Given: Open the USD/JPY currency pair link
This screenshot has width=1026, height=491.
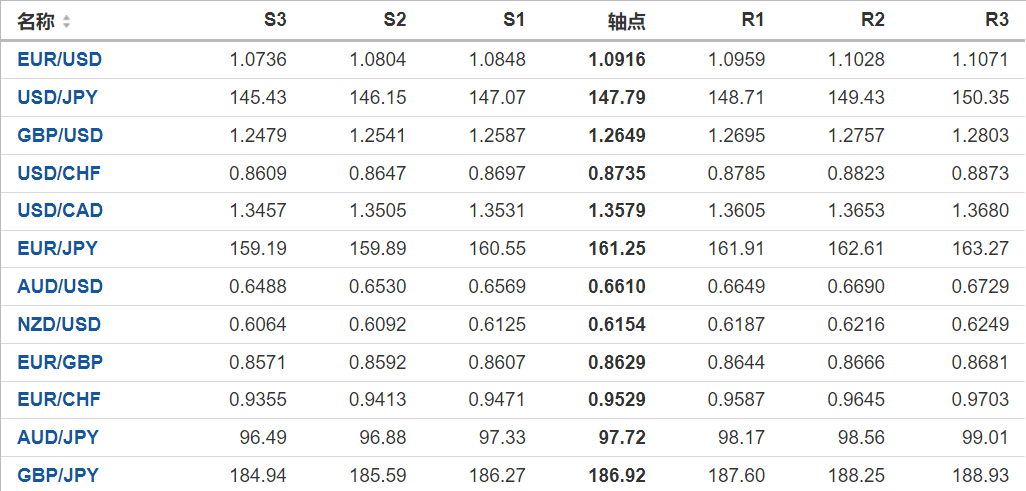Looking at the screenshot, I should coord(57,98).
